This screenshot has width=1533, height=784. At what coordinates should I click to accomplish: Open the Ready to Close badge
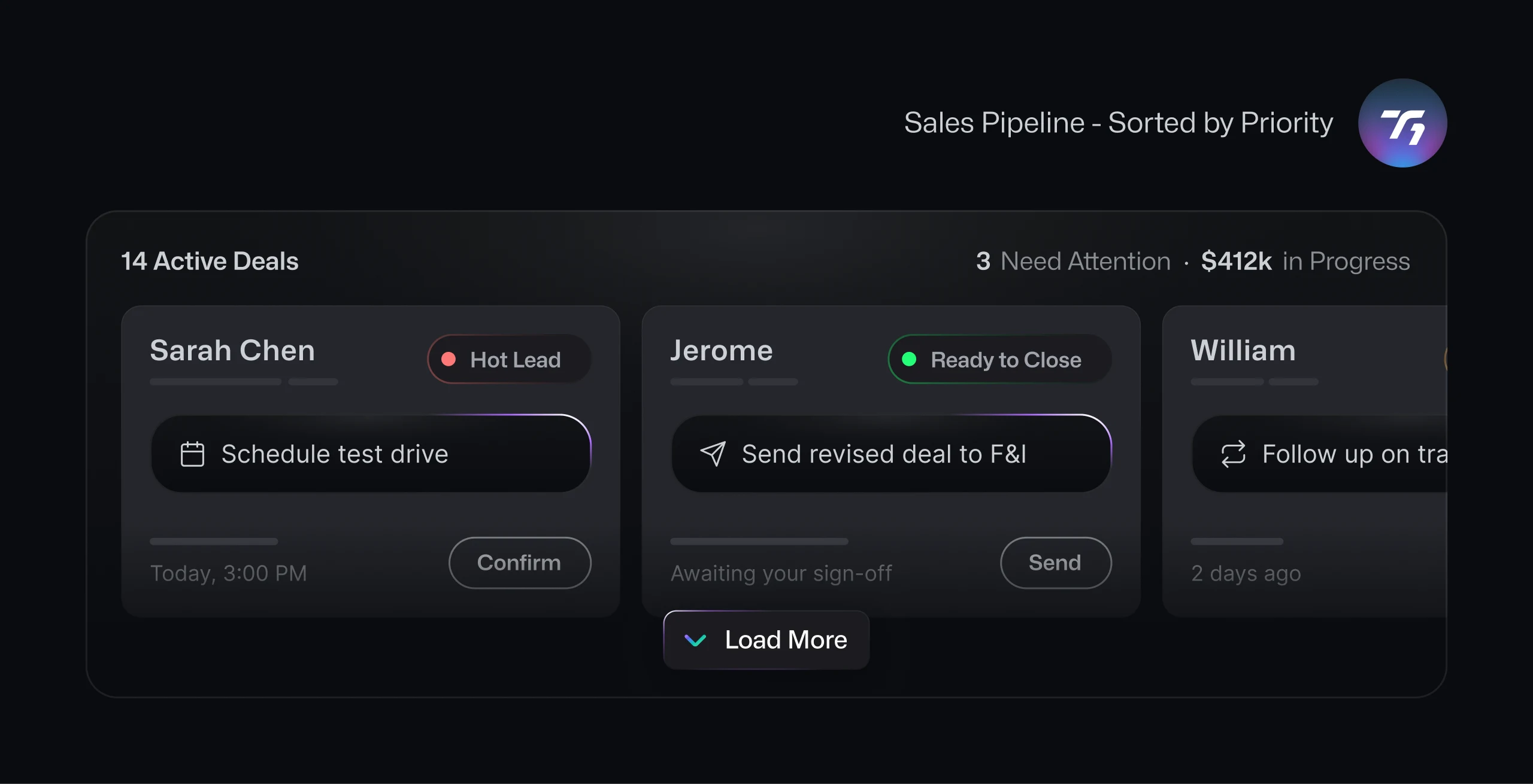999,359
